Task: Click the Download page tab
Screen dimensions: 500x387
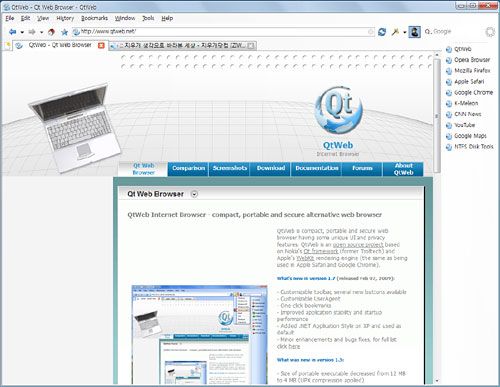Action: click(x=271, y=168)
